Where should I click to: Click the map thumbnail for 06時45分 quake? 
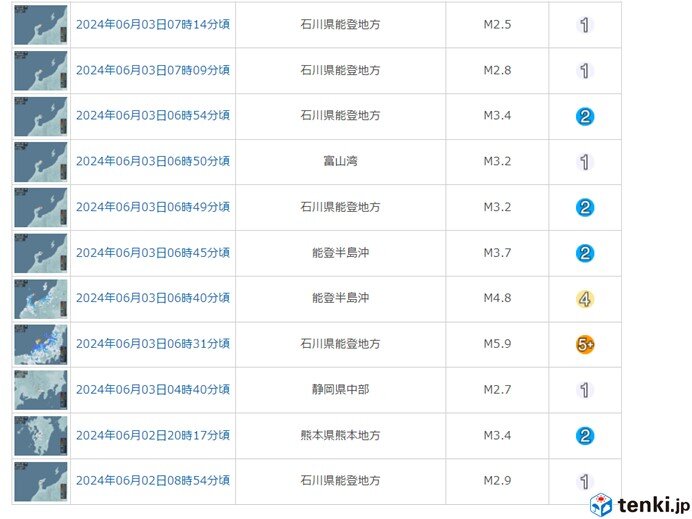(41, 253)
